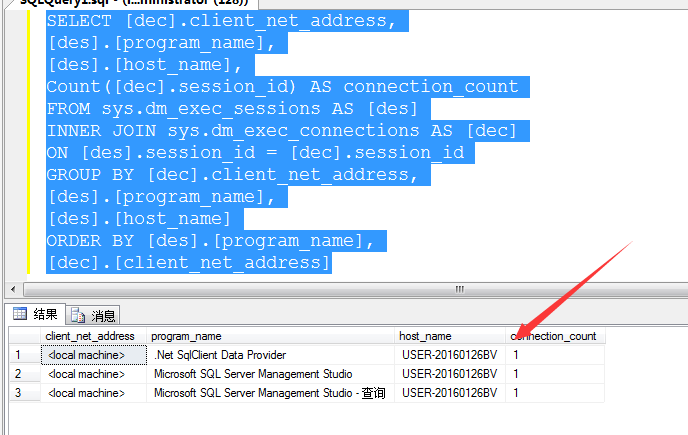688x435 pixels.
Task: Click the <local machine> cell in row 2
Action: [x=94, y=374]
